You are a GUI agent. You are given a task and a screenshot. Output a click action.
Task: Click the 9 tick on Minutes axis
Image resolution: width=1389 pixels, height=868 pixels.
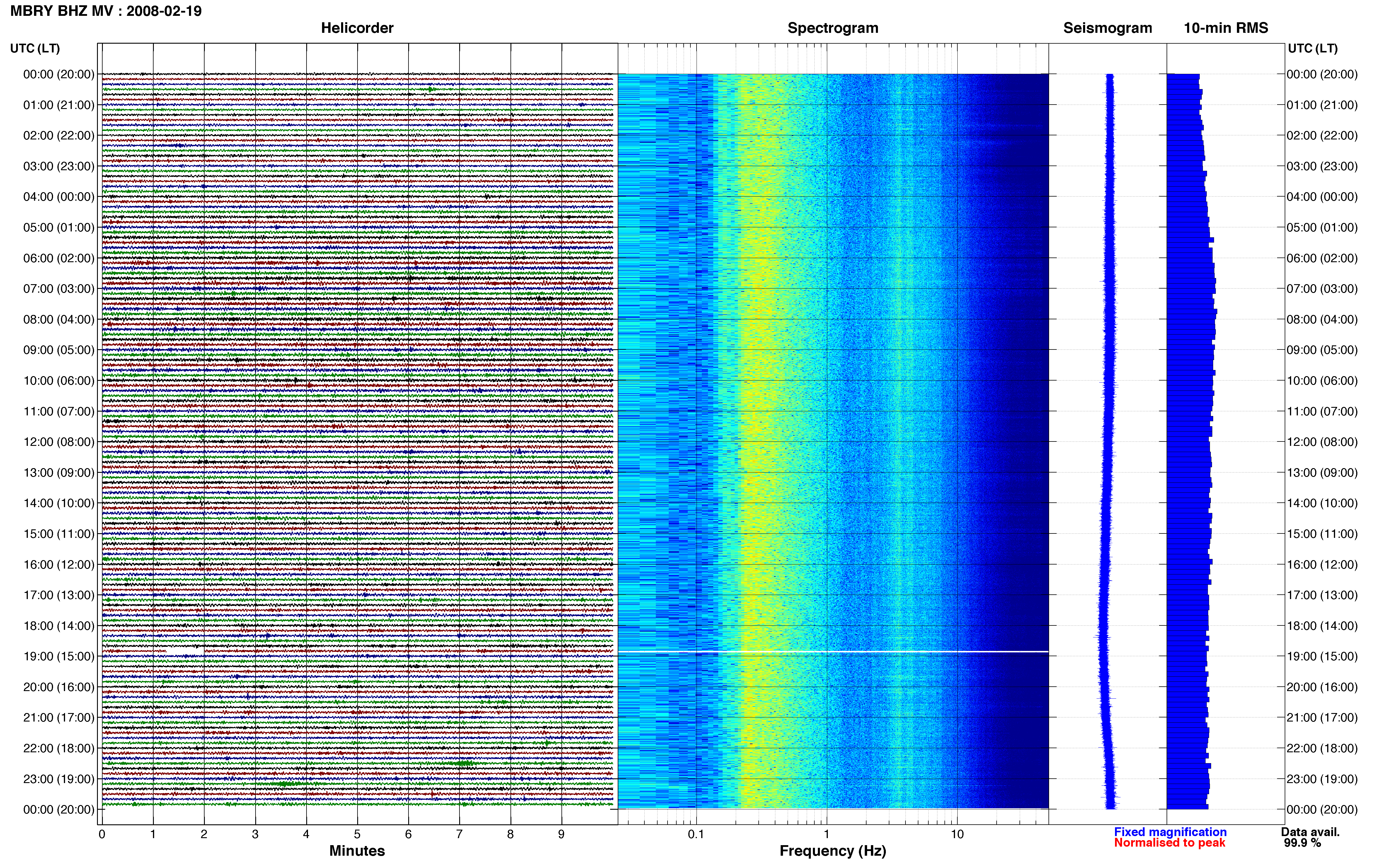[561, 834]
